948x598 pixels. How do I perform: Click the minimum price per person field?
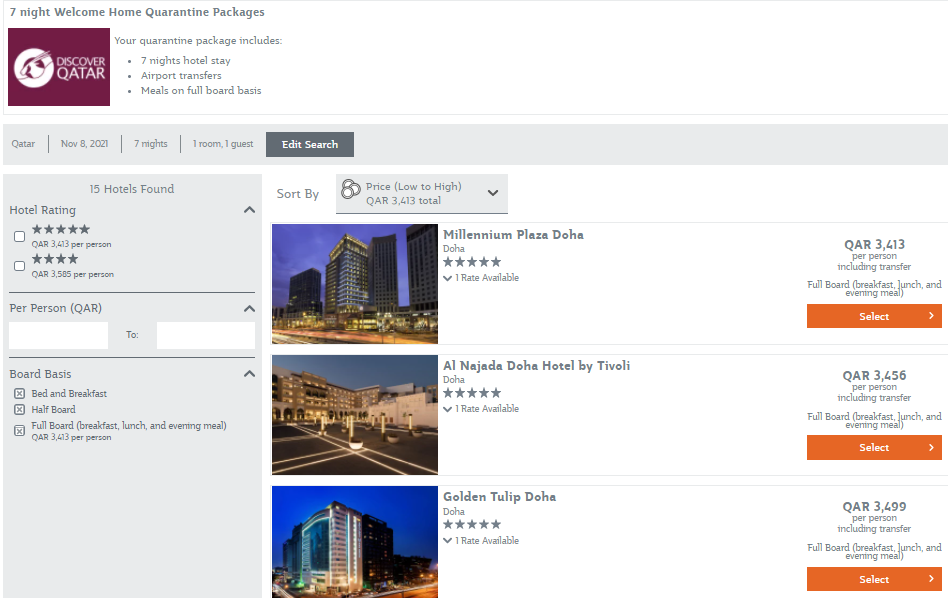click(59, 335)
